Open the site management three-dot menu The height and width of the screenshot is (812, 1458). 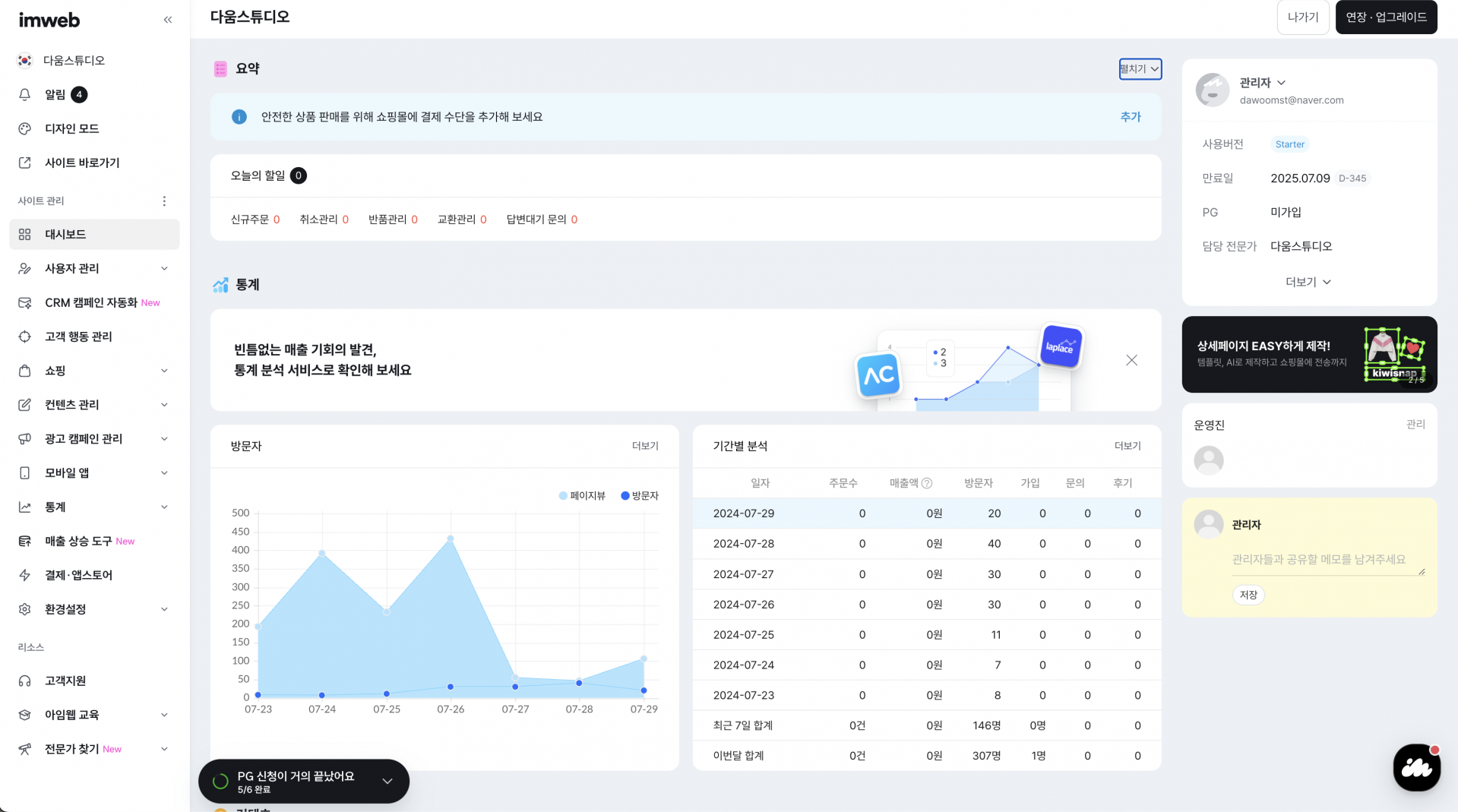pos(164,201)
